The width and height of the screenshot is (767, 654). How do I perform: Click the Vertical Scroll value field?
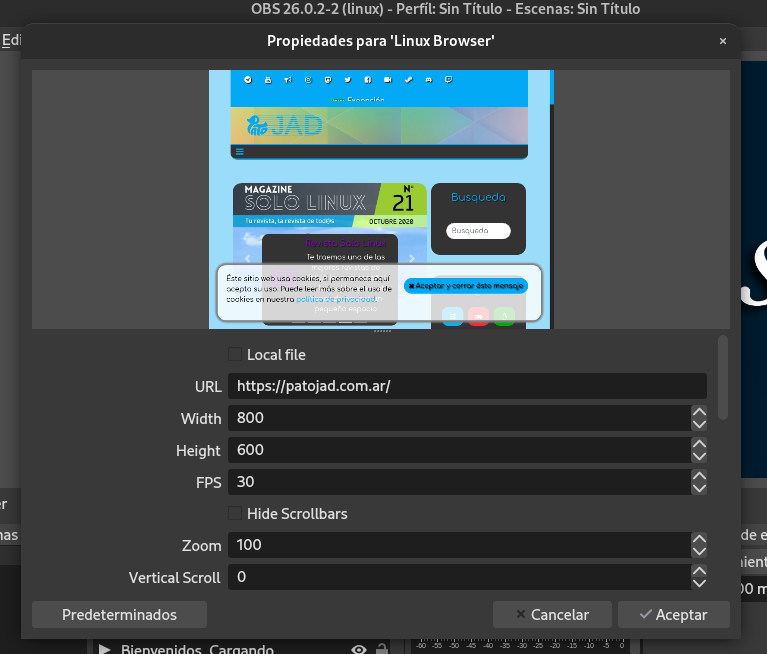459,577
